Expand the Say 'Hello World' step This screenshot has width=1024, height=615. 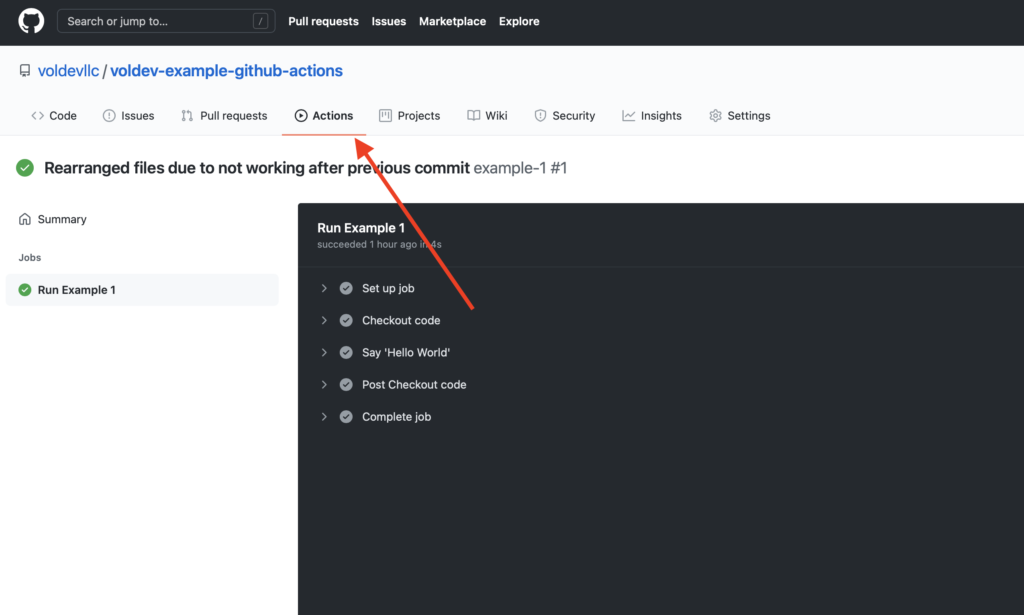pyautogui.click(x=323, y=352)
